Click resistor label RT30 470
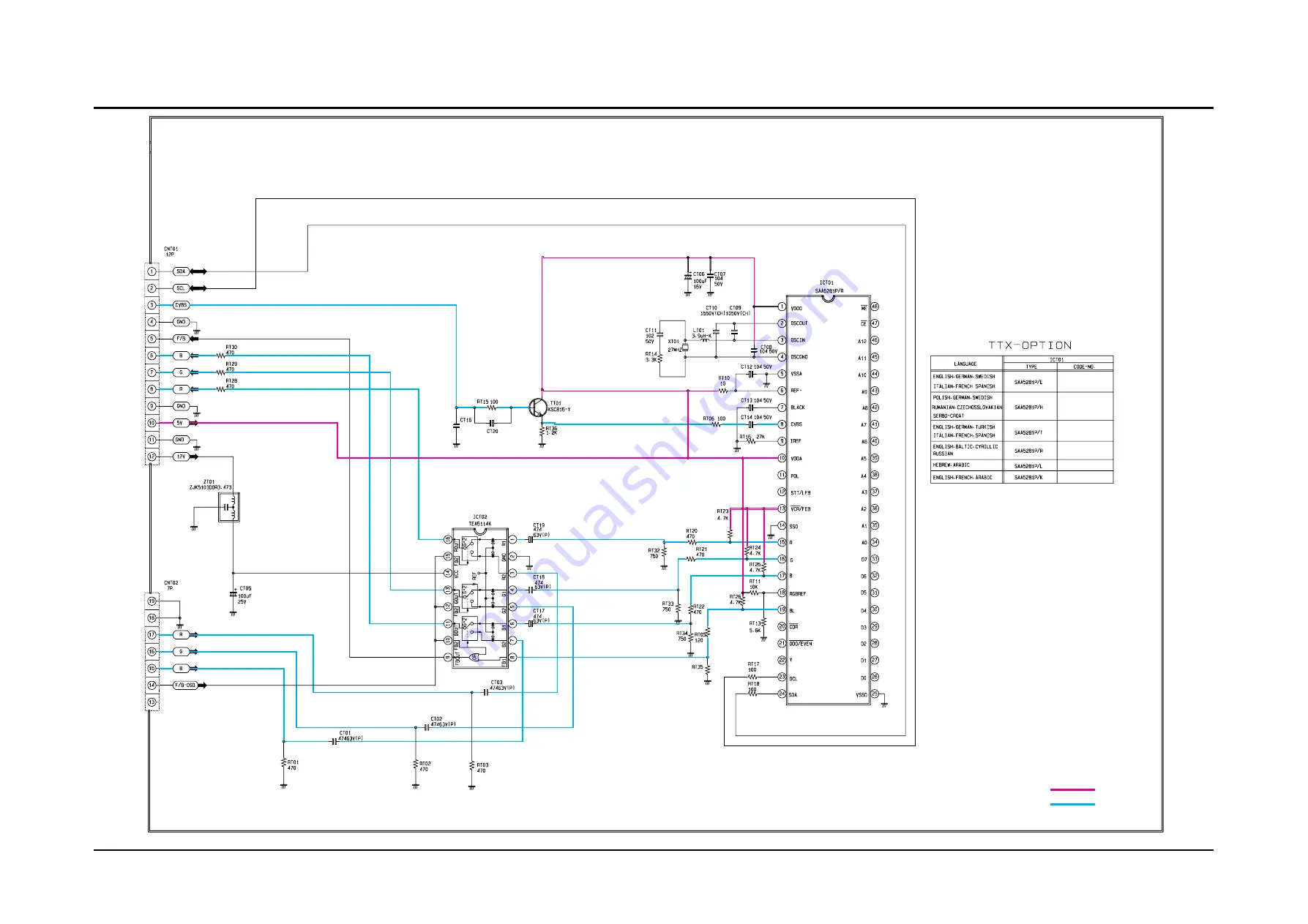 click(x=231, y=350)
